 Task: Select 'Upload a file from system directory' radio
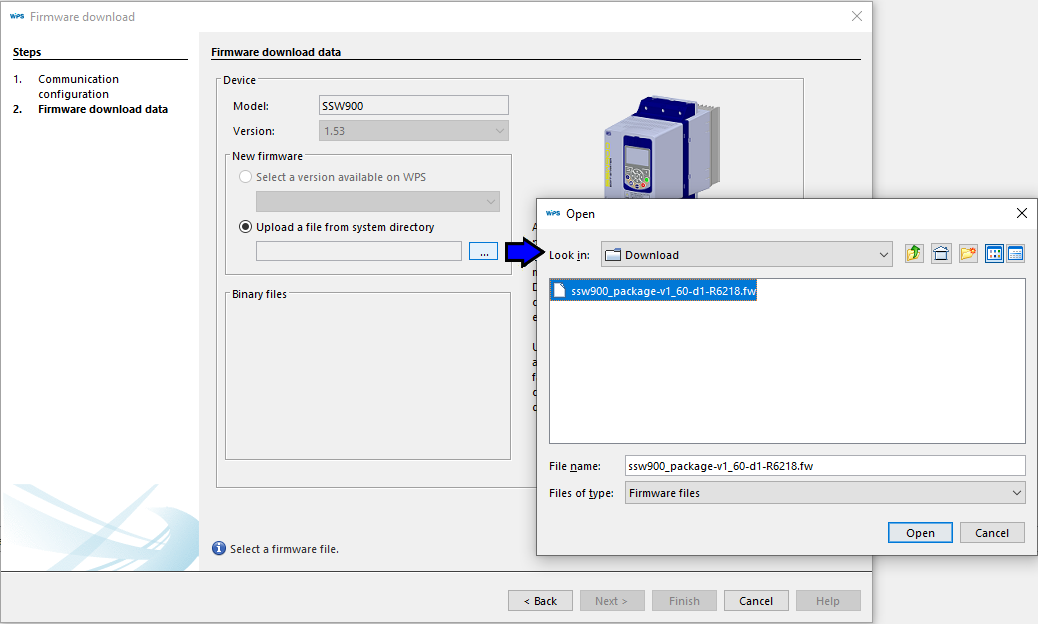246,227
